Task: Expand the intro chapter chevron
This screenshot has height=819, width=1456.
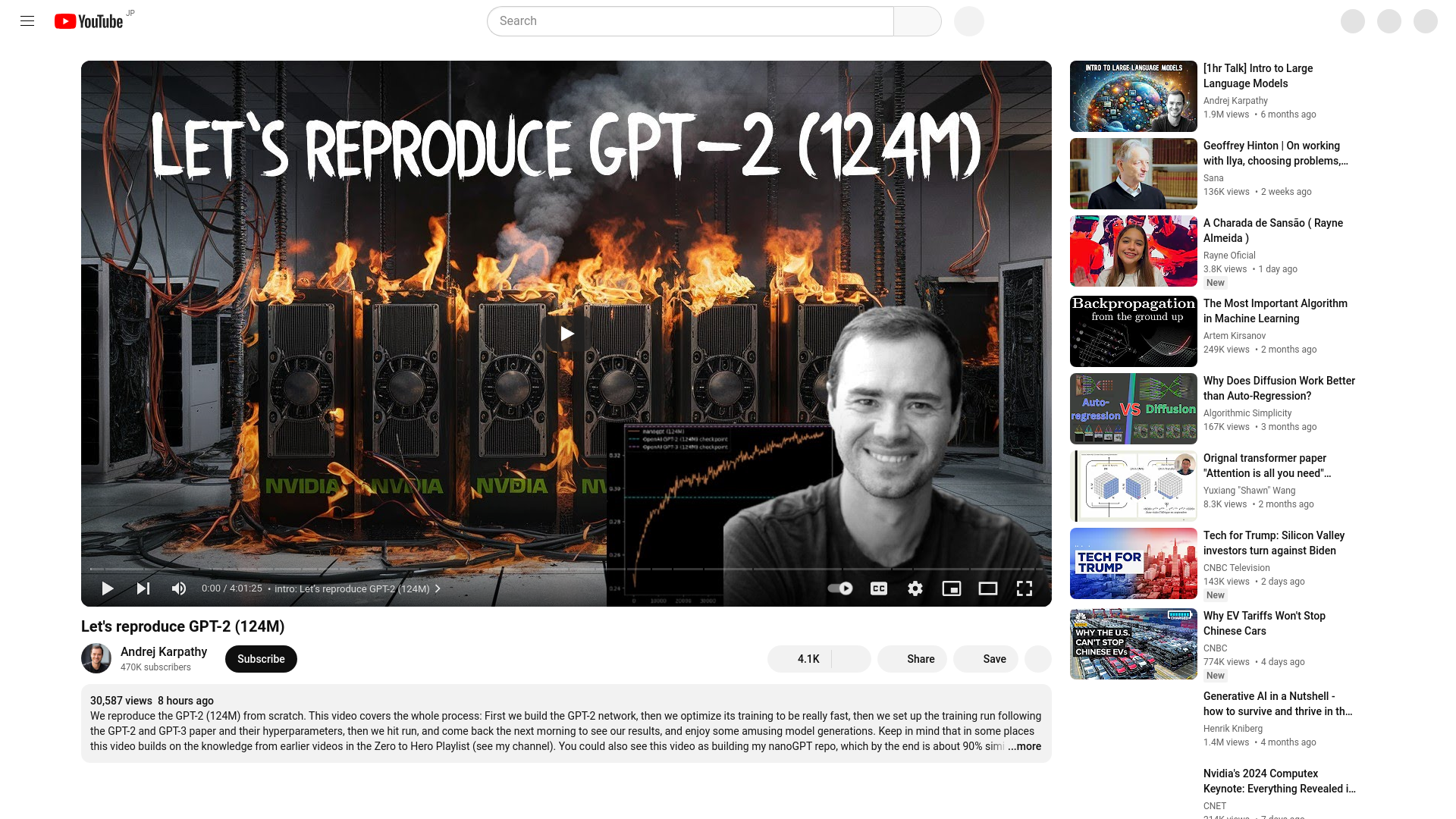Action: (438, 588)
